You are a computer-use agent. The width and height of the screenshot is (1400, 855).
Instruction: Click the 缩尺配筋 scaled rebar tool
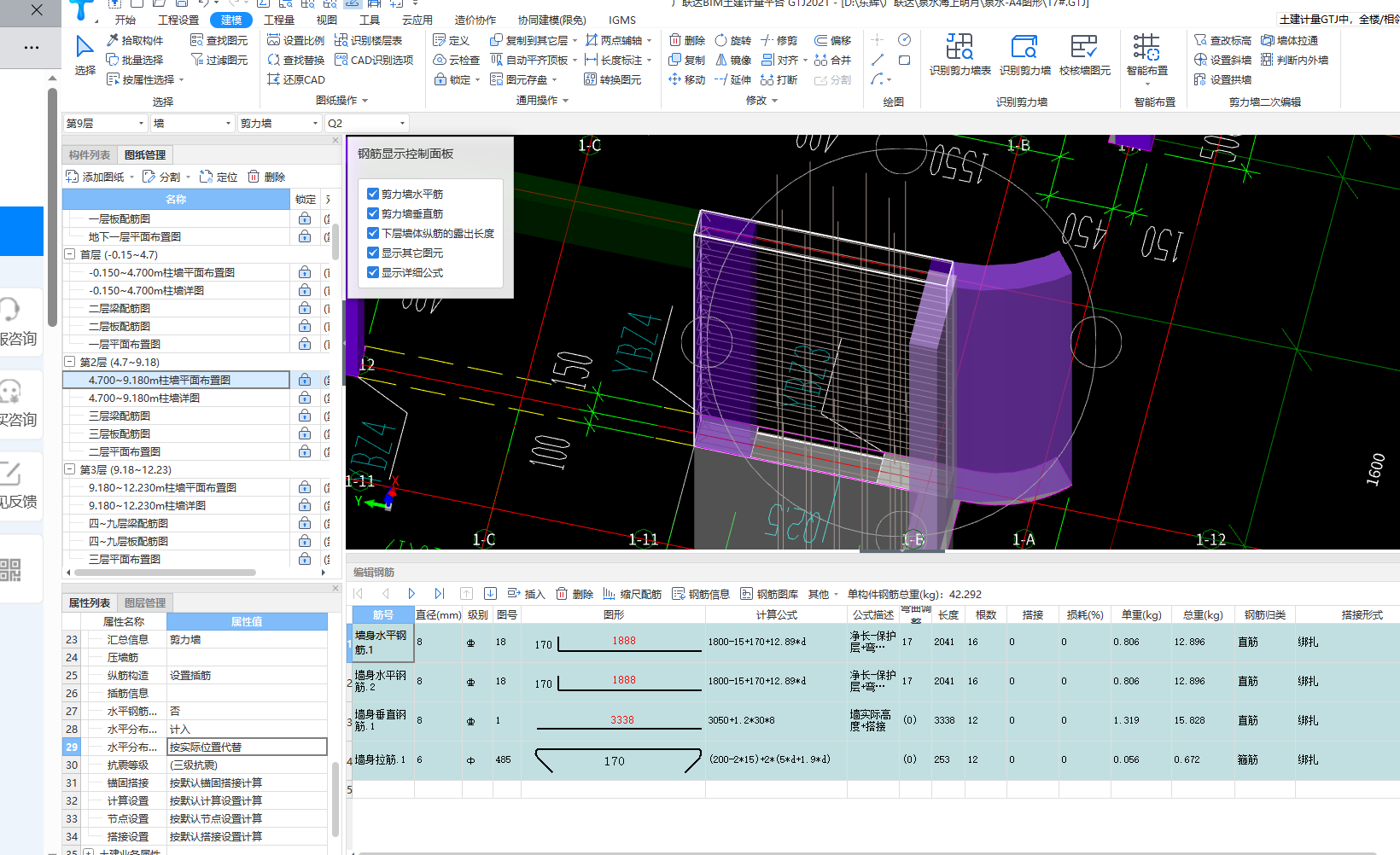(x=632, y=594)
